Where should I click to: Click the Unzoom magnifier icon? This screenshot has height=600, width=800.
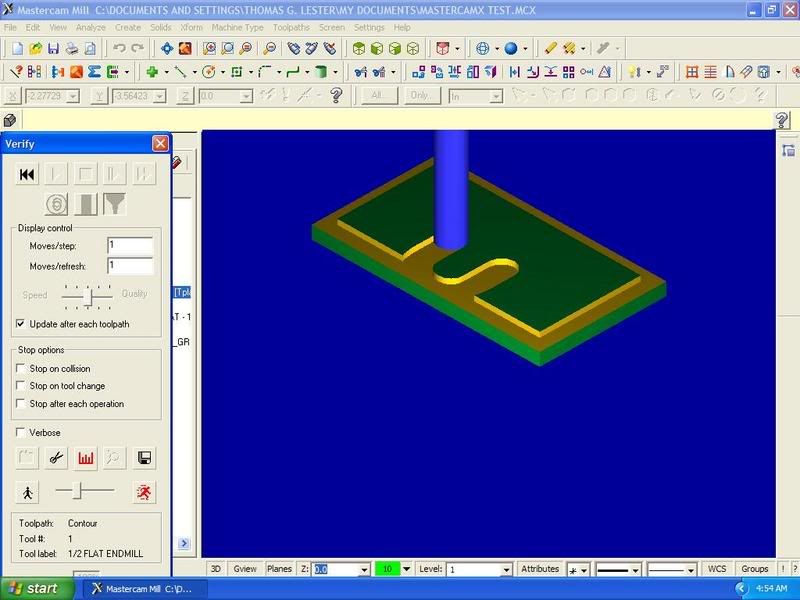pos(269,48)
